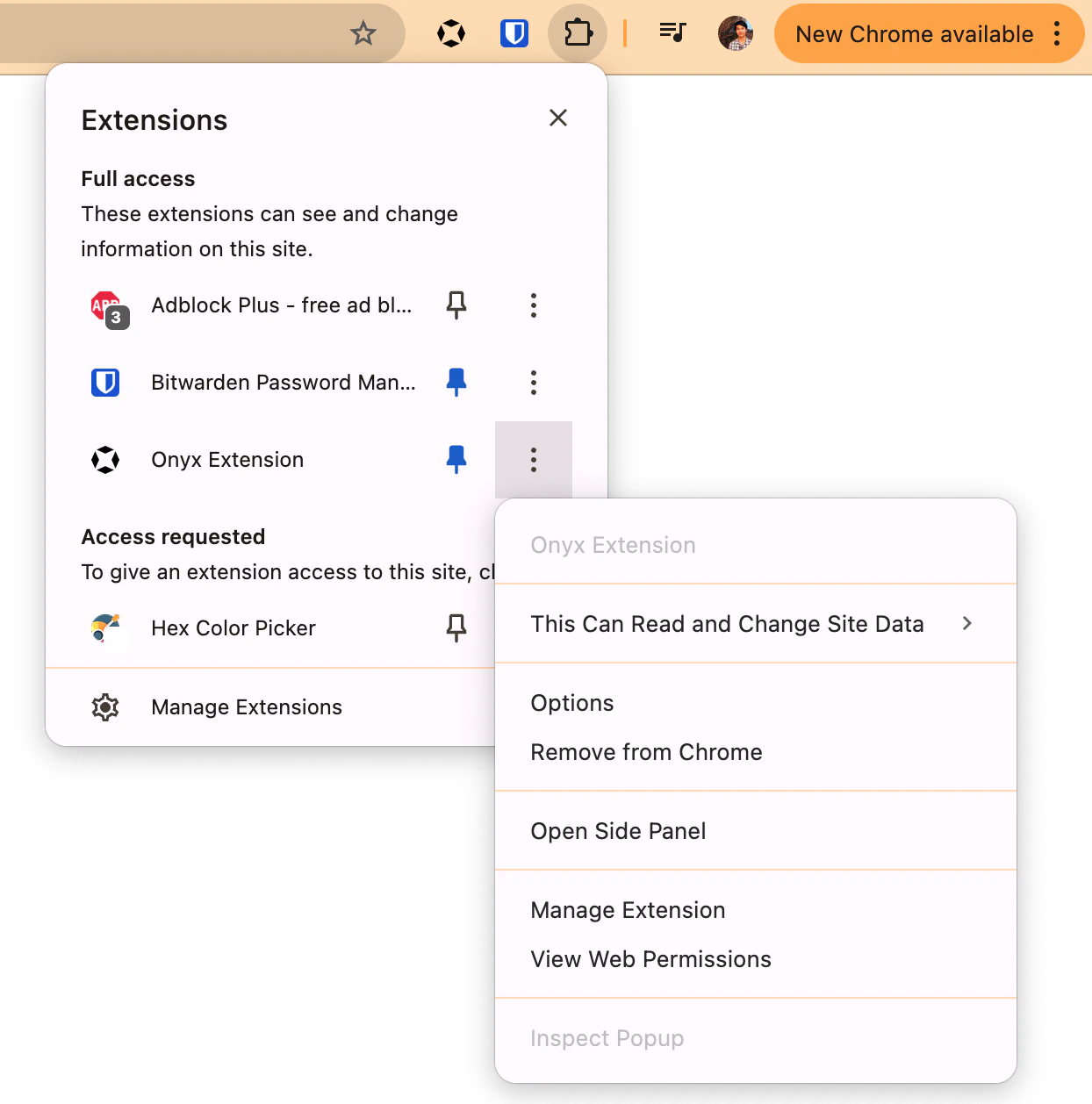
Task: Click the New Chrome available button
Action: click(914, 34)
